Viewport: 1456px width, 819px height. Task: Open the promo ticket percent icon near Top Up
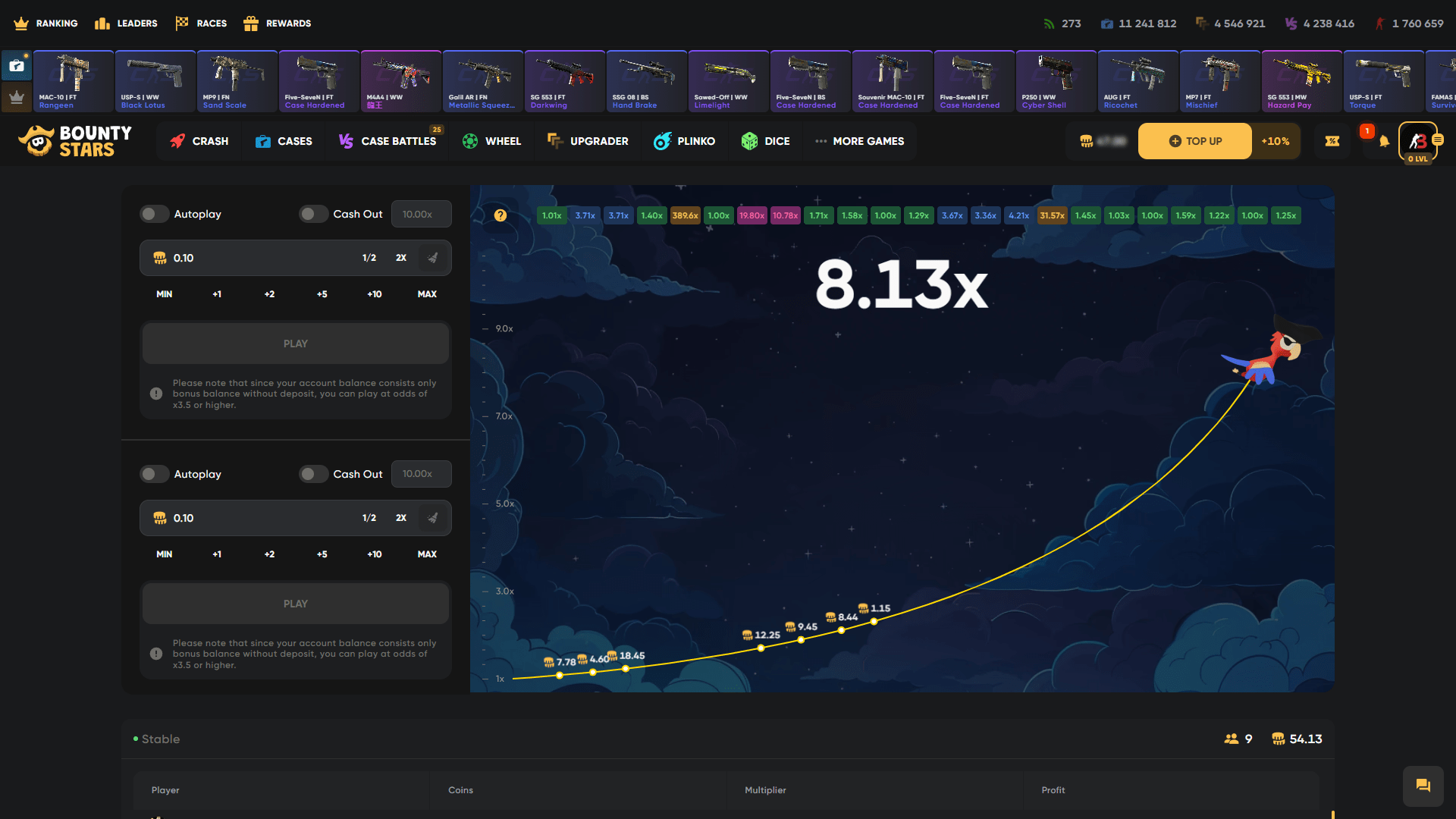(x=1332, y=141)
